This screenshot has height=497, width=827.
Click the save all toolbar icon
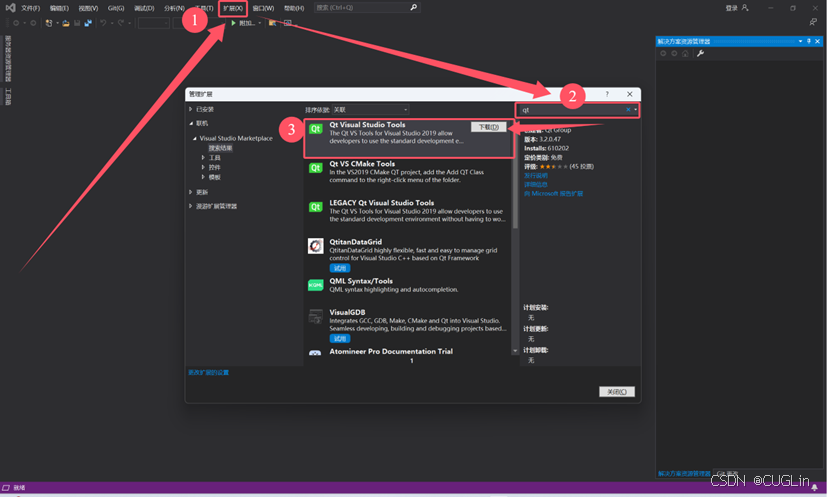click(x=88, y=23)
